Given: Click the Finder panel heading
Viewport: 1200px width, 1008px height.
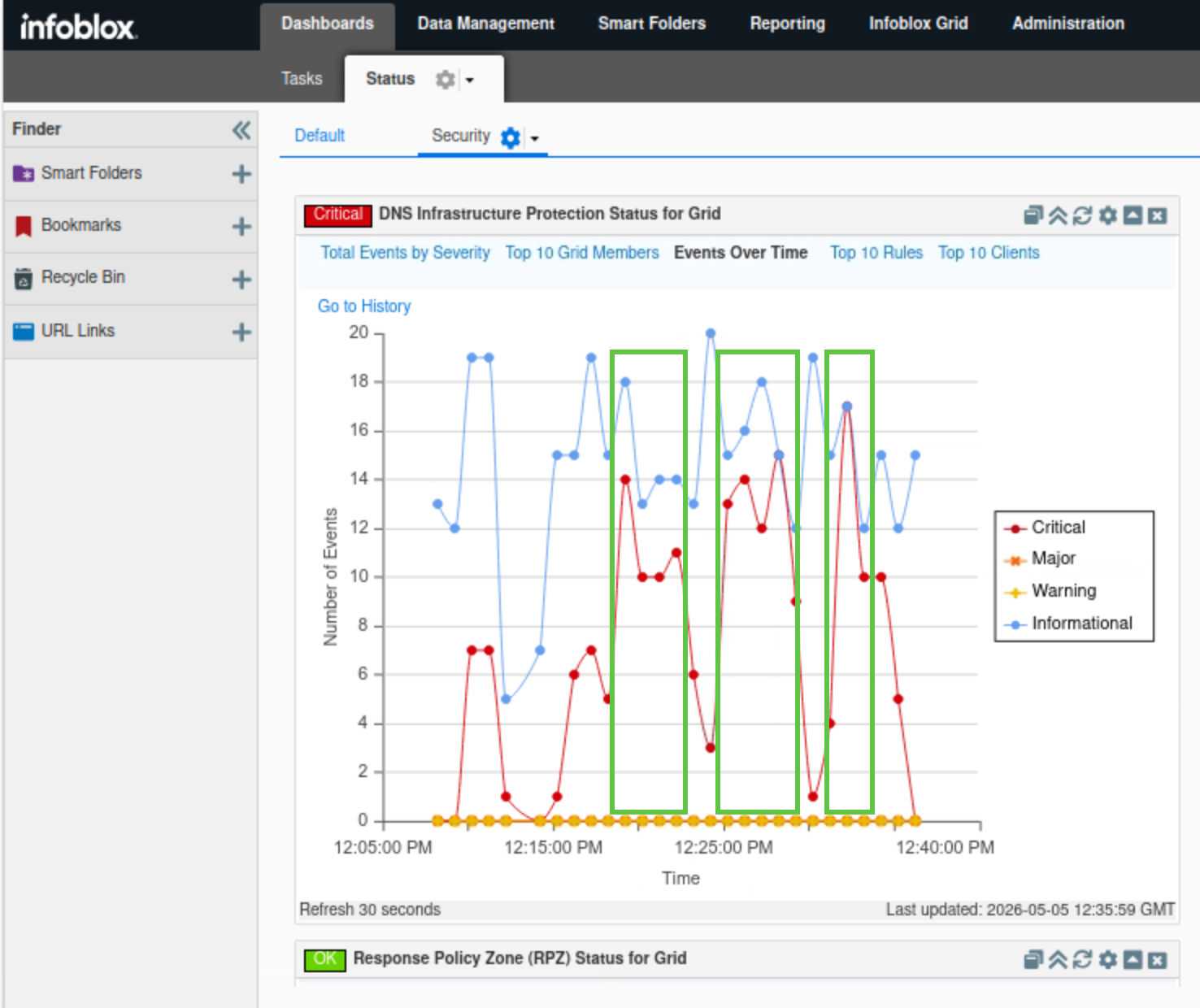Looking at the screenshot, I should coord(37,129).
